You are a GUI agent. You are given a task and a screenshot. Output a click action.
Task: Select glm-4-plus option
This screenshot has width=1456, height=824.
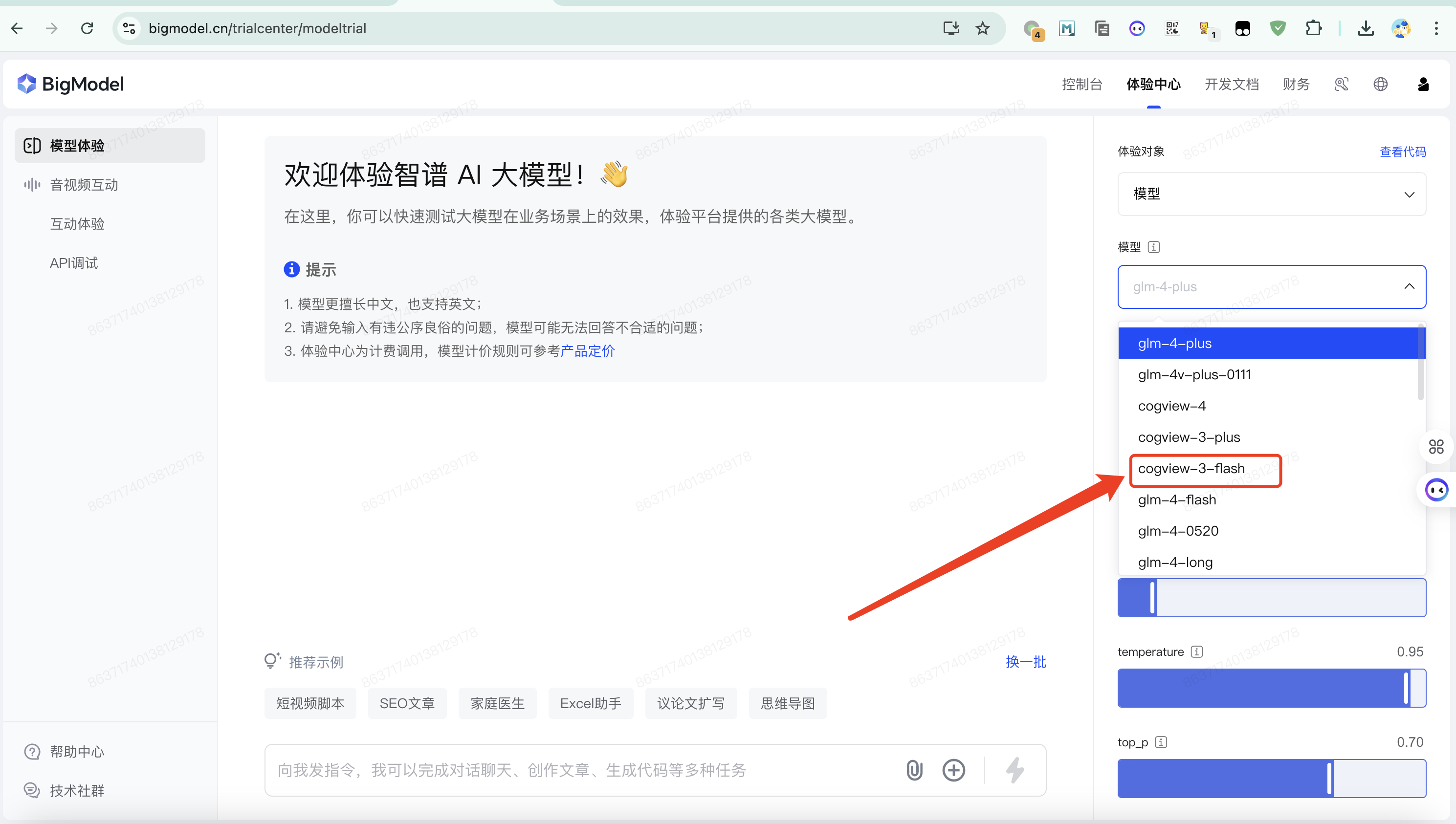tap(1269, 343)
